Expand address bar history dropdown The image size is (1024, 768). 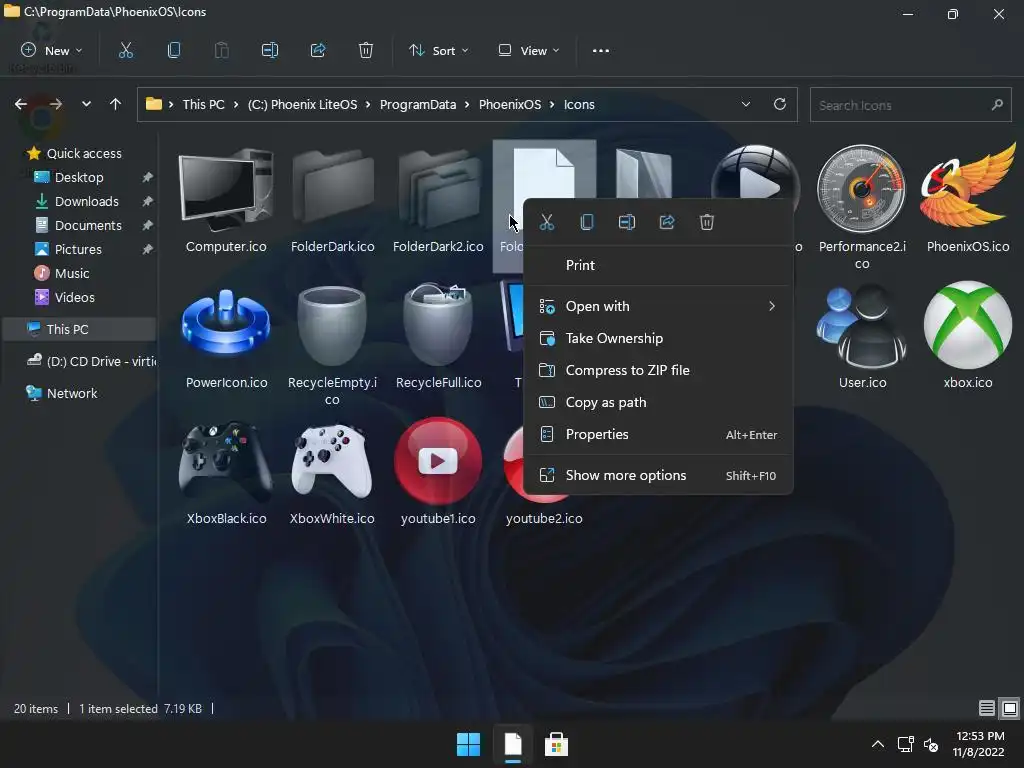(746, 104)
